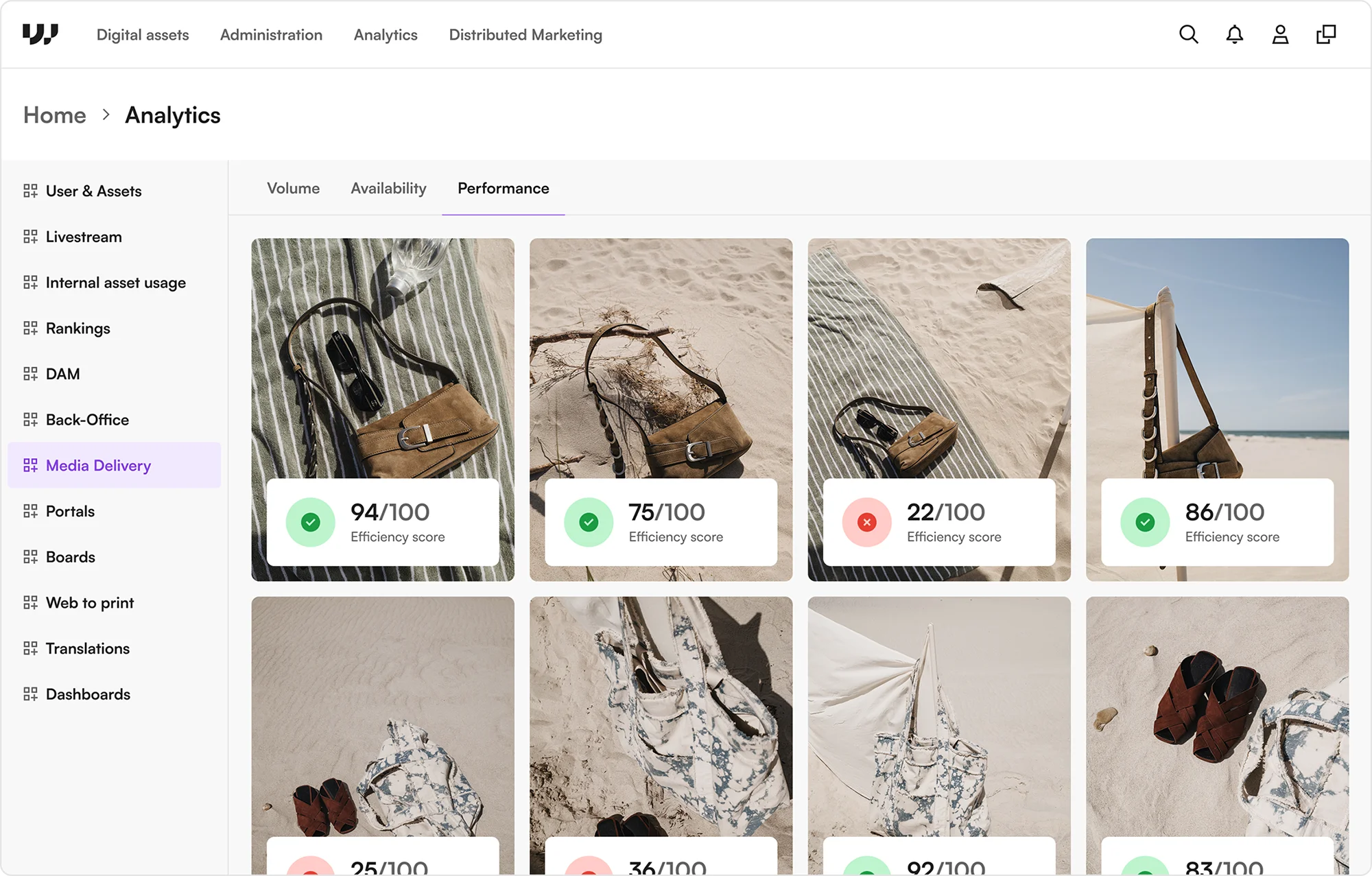Click the overlapping windows icon
Image resolution: width=1372 pixels, height=876 pixels.
click(x=1326, y=34)
